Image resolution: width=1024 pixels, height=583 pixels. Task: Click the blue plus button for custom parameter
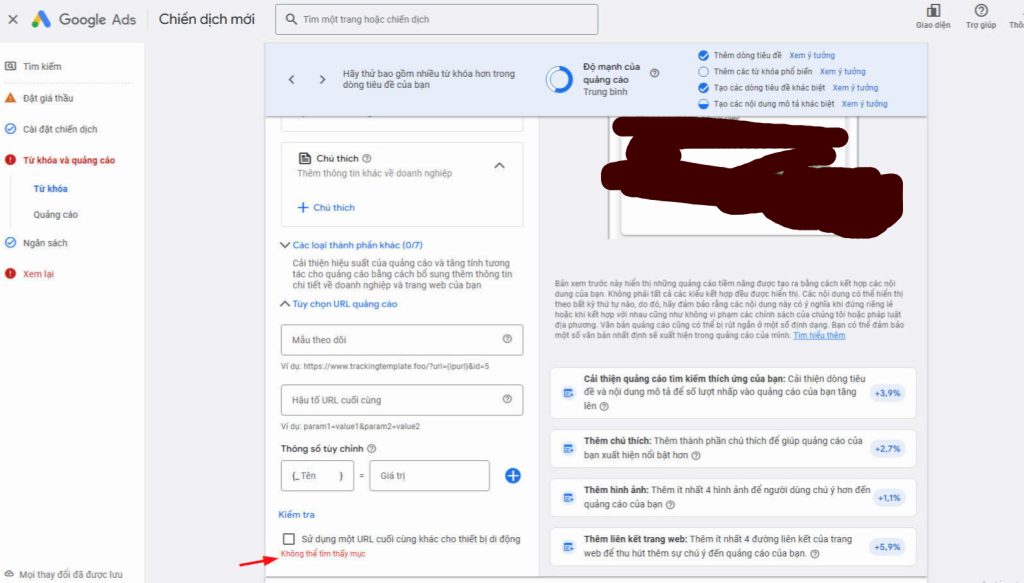[512, 476]
